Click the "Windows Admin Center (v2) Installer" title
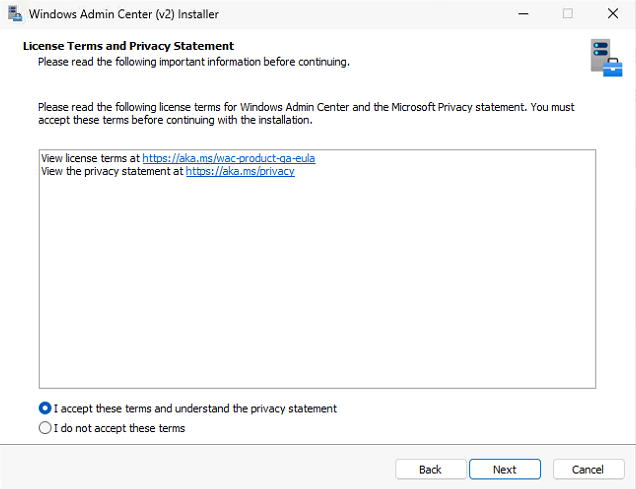Image resolution: width=636 pixels, height=489 pixels. coord(124,14)
